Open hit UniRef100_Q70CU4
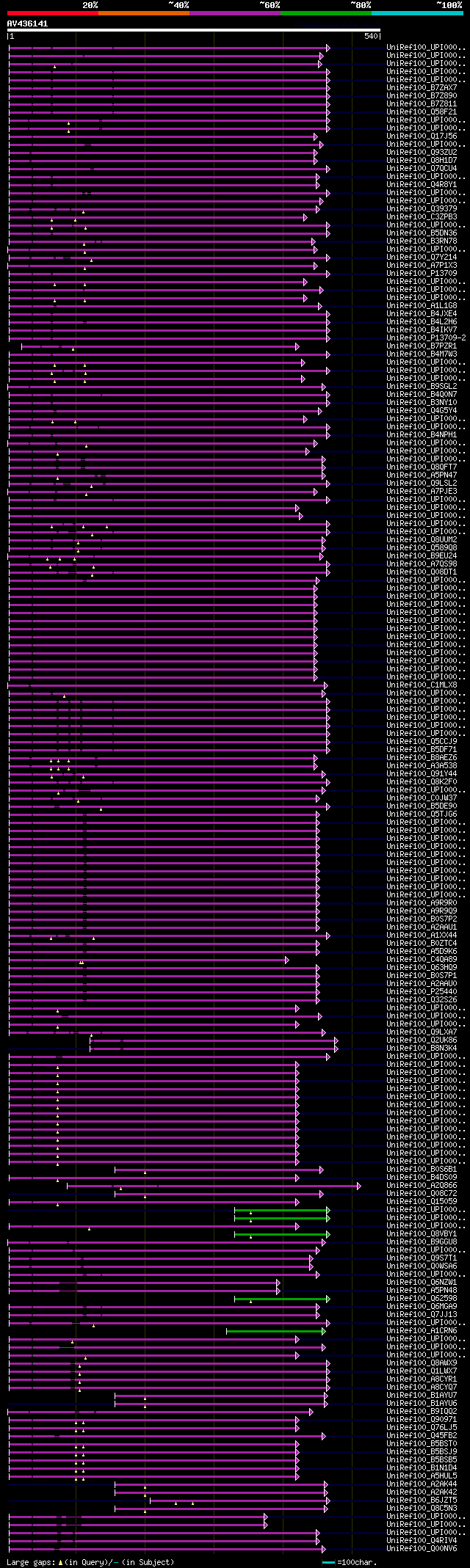The width and height of the screenshot is (470, 1568). pyautogui.click(x=422, y=169)
